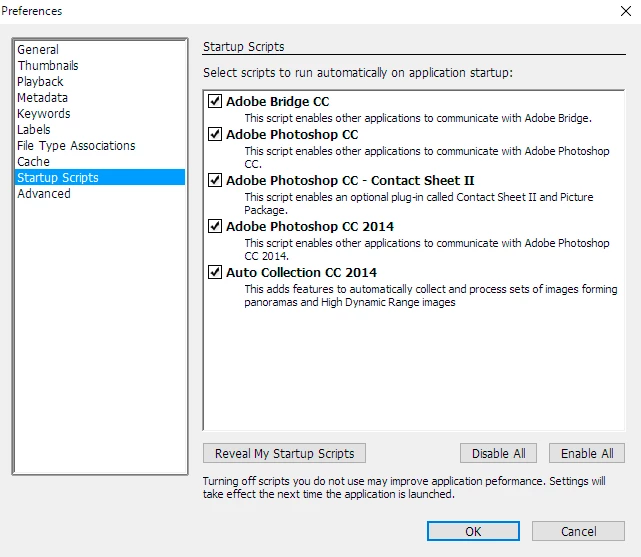The height and width of the screenshot is (557, 641).
Task: Select Keywords in the category list
Action: (x=100, y=113)
